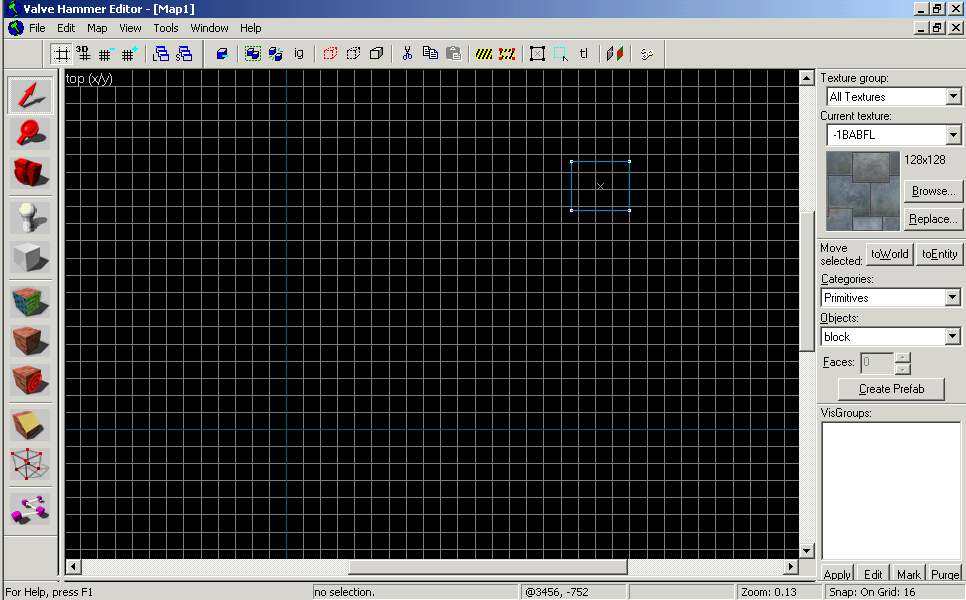Screen dimensions: 966x600
Task: Toggle the 2D grid display
Action: [61, 54]
